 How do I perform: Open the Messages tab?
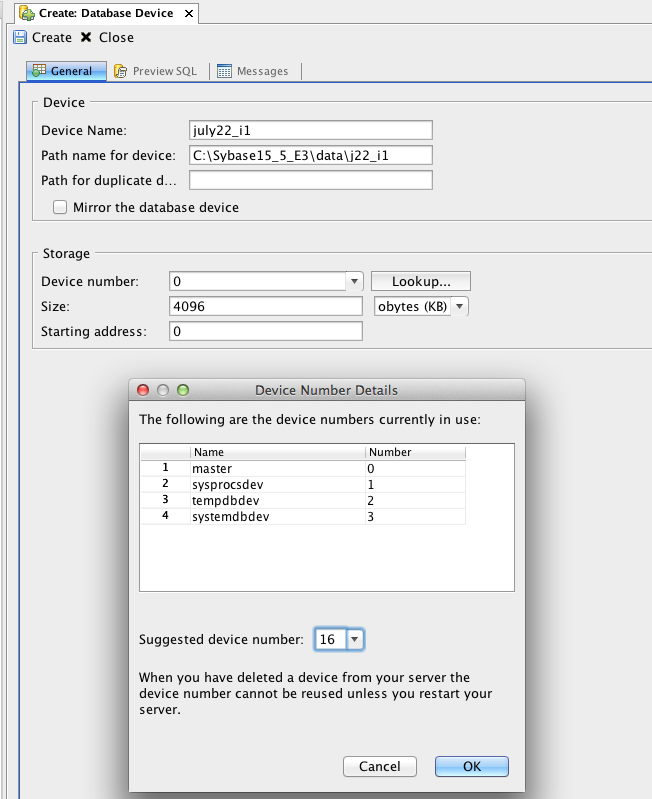point(253,71)
